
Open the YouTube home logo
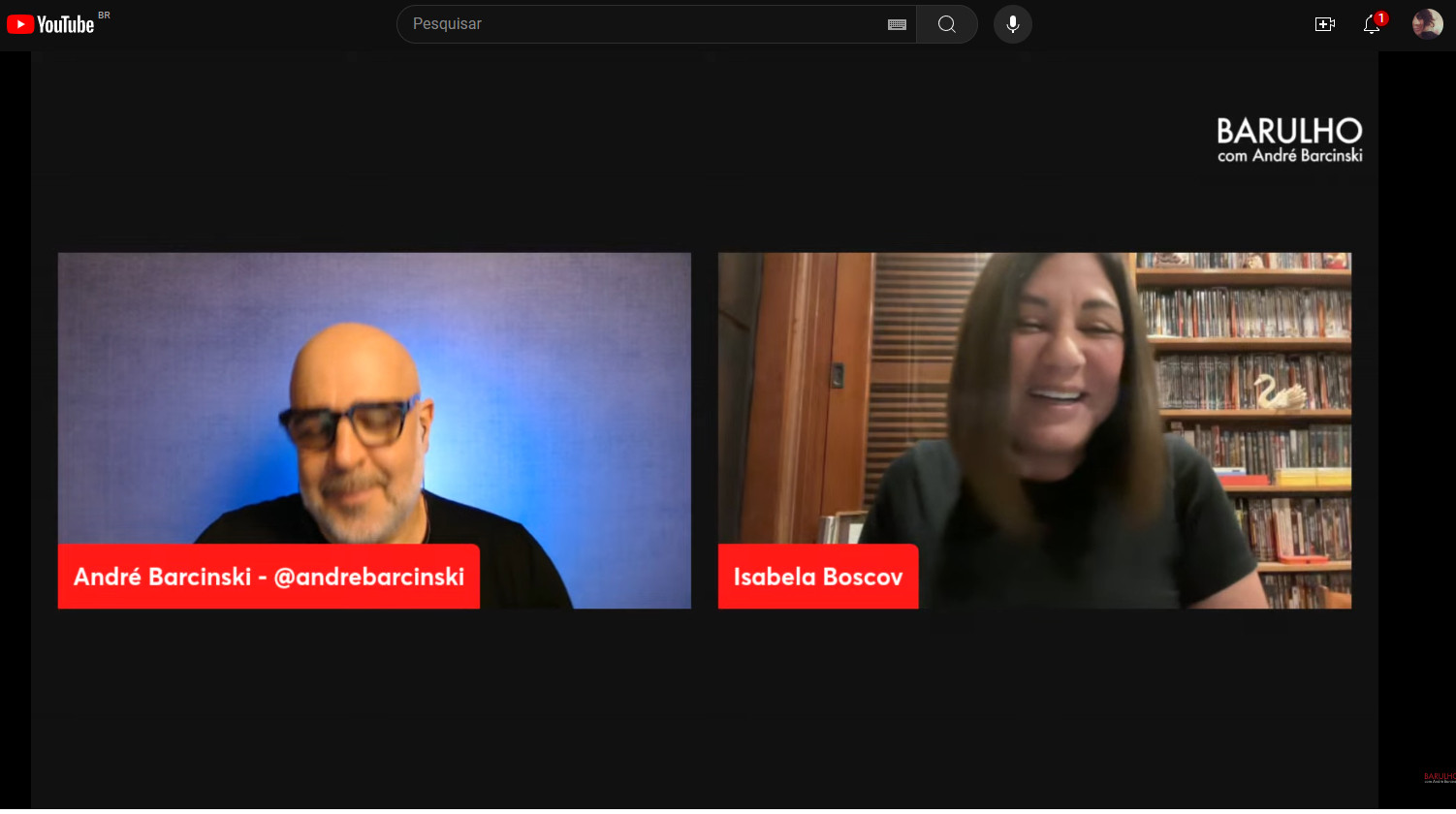click(x=51, y=24)
